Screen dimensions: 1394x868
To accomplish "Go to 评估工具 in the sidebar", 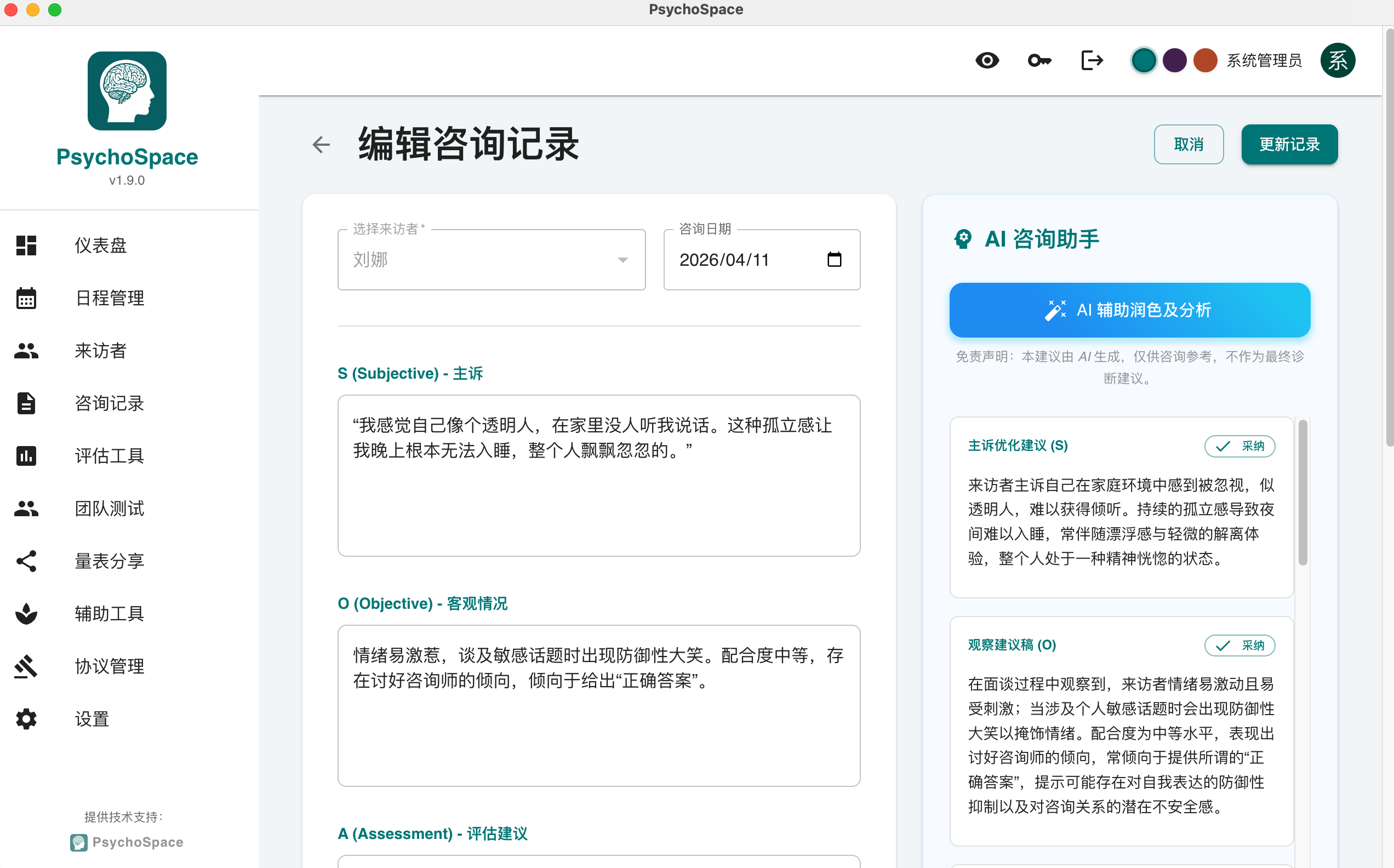I will 109,456.
